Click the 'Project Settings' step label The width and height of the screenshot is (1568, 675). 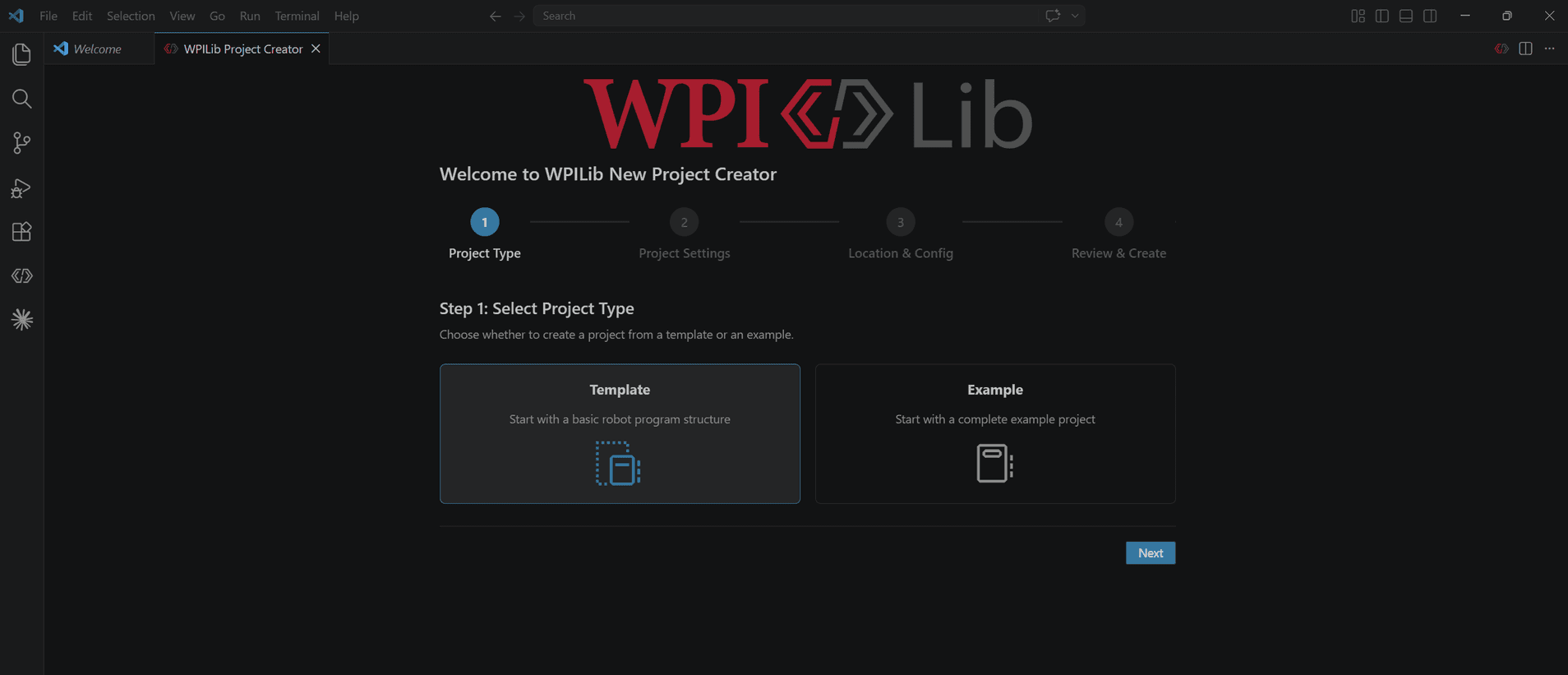[685, 253]
